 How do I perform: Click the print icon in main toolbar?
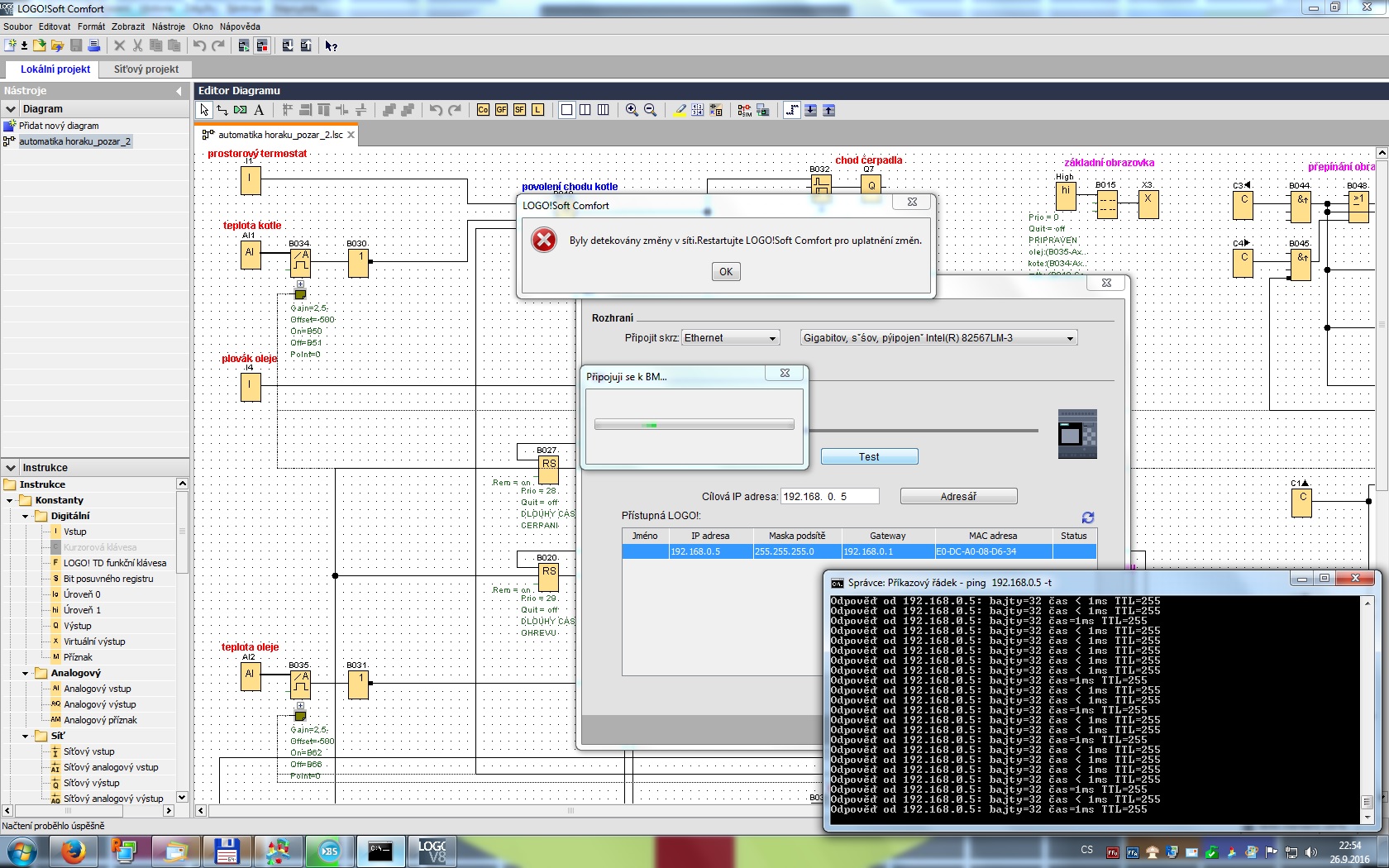[94, 45]
